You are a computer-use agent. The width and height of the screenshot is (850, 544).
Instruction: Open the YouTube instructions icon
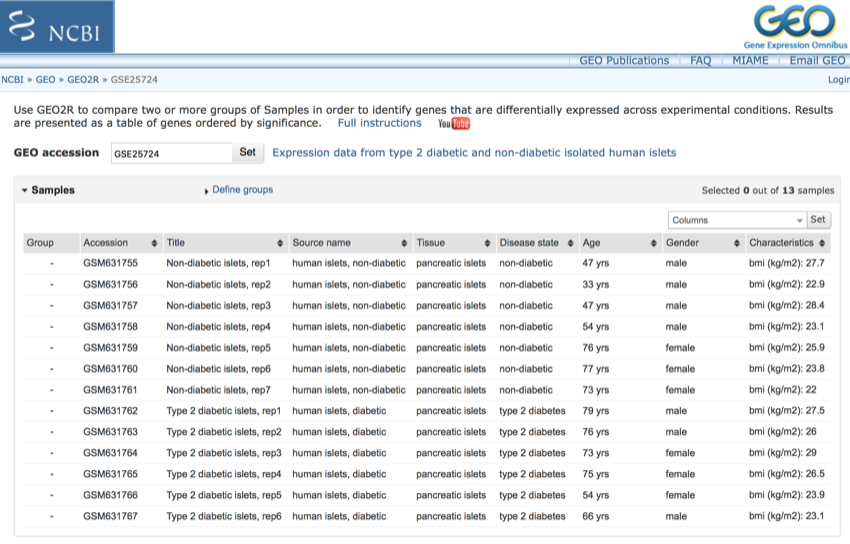[453, 124]
